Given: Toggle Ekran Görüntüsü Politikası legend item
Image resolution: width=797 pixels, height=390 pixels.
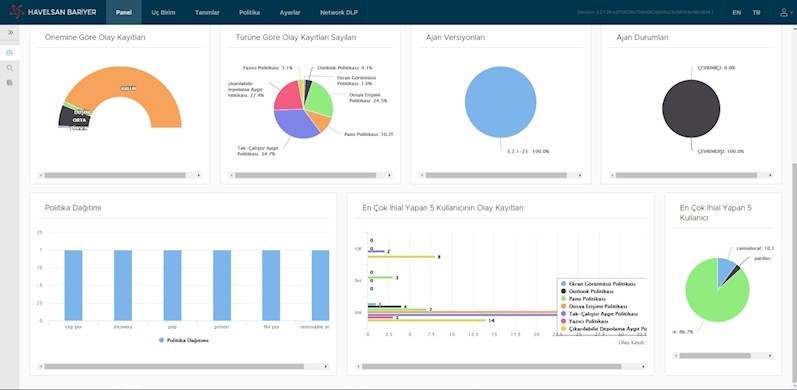Looking at the screenshot, I should 598,284.
